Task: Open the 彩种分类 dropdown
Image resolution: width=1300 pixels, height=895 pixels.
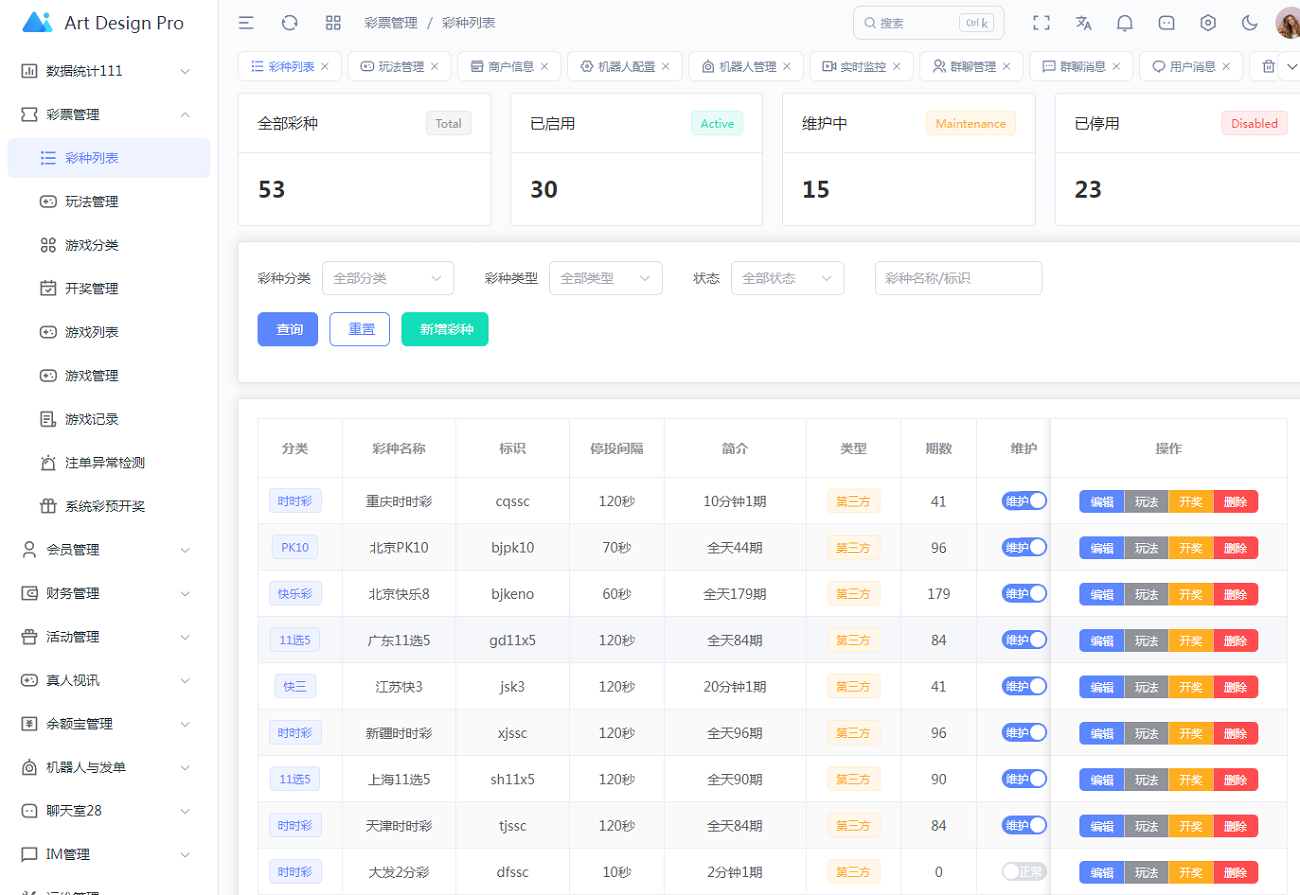Action: pos(388,278)
